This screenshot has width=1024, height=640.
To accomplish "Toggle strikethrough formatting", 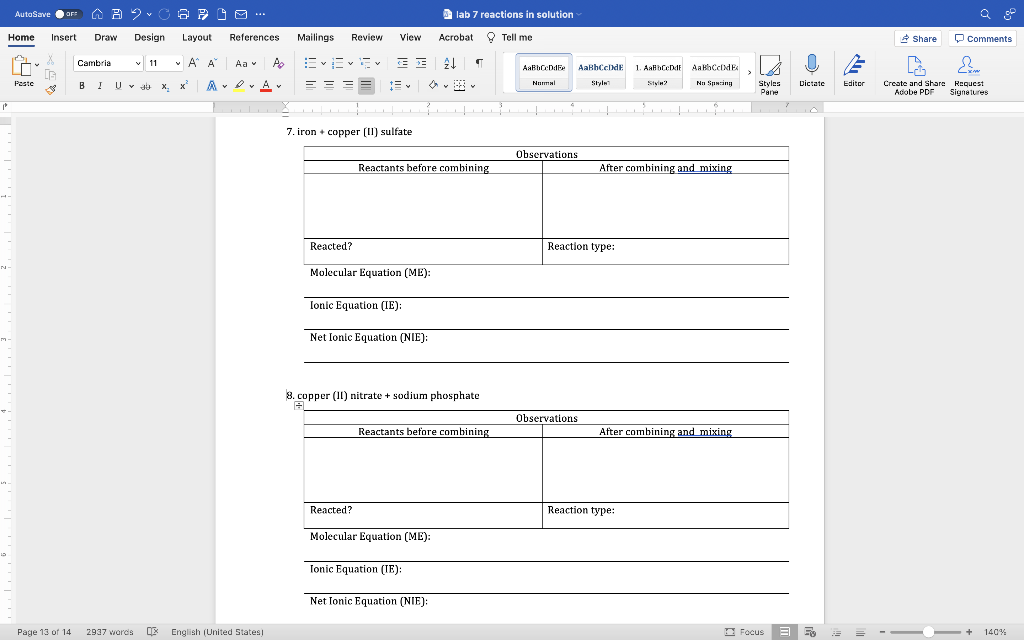I will [x=146, y=86].
